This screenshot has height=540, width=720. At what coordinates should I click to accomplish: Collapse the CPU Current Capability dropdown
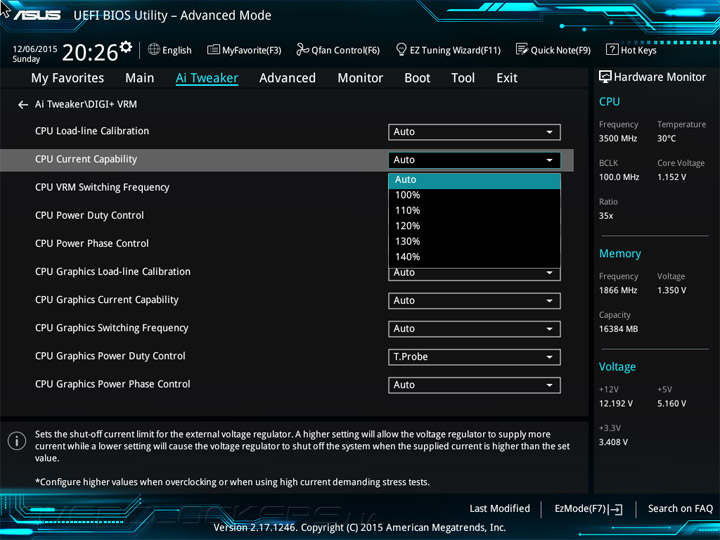point(474,160)
